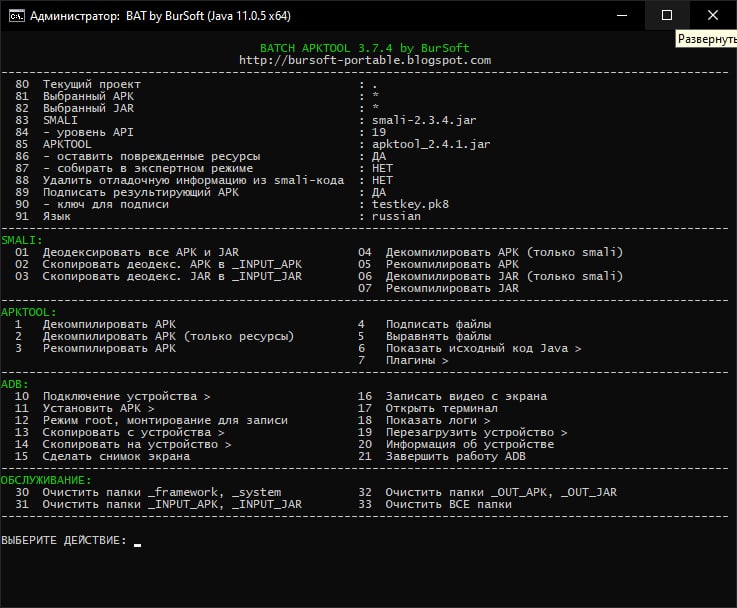Image resolution: width=737 pixels, height=608 pixels.
Task: Click item 03 'Скопировать деодекс. JAR в _INPUT_JAR'
Action: pyautogui.click(x=158, y=276)
